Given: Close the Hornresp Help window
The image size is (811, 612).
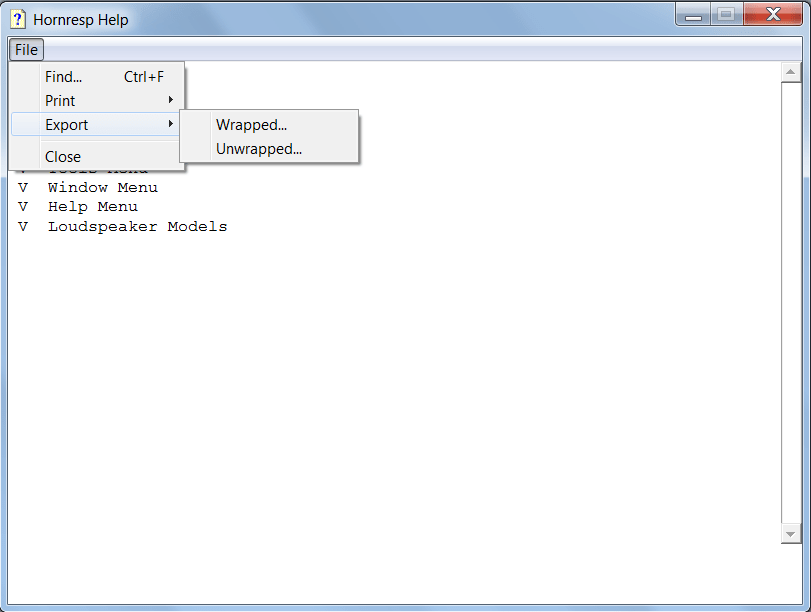Looking at the screenshot, I should tap(773, 14).
